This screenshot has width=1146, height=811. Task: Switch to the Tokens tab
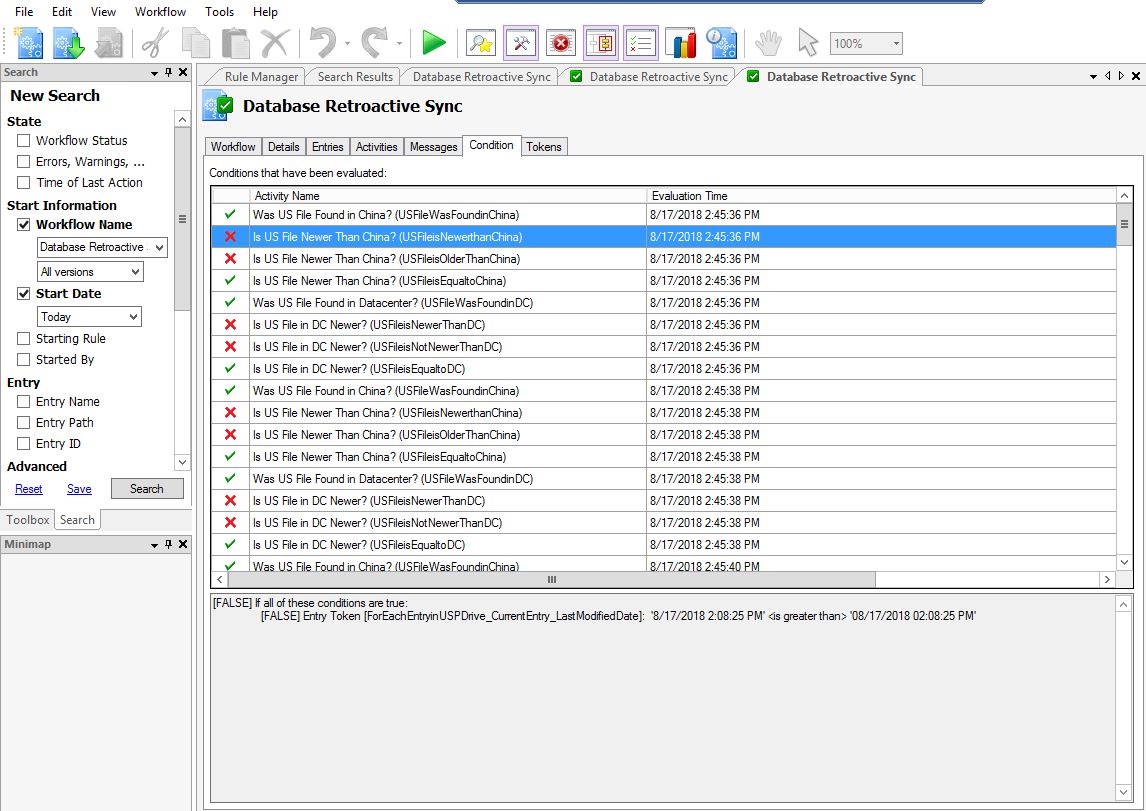(544, 147)
